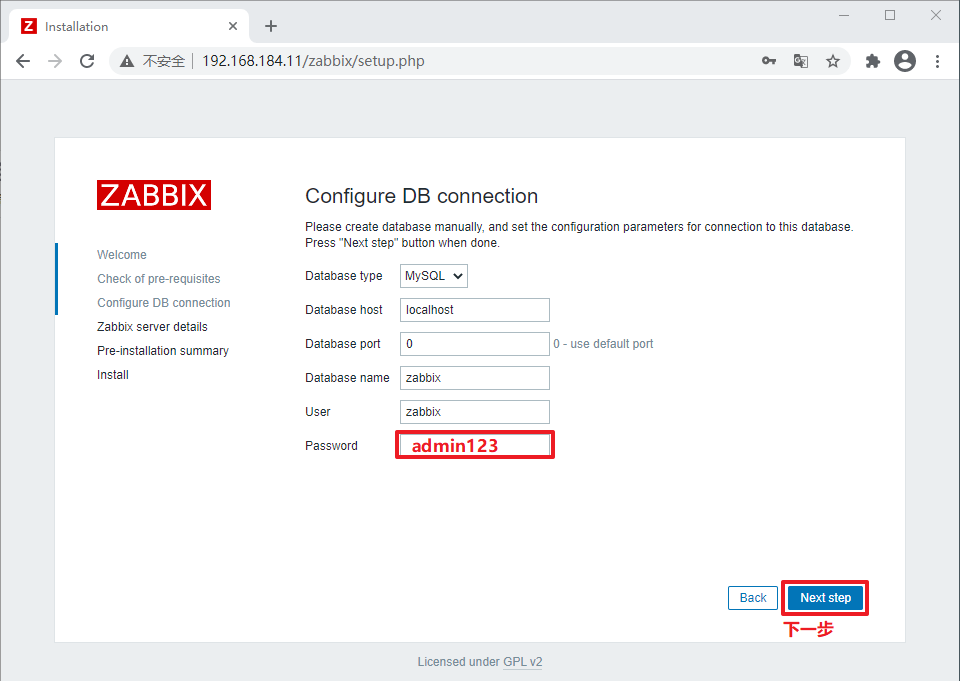Select the Install step

113,375
